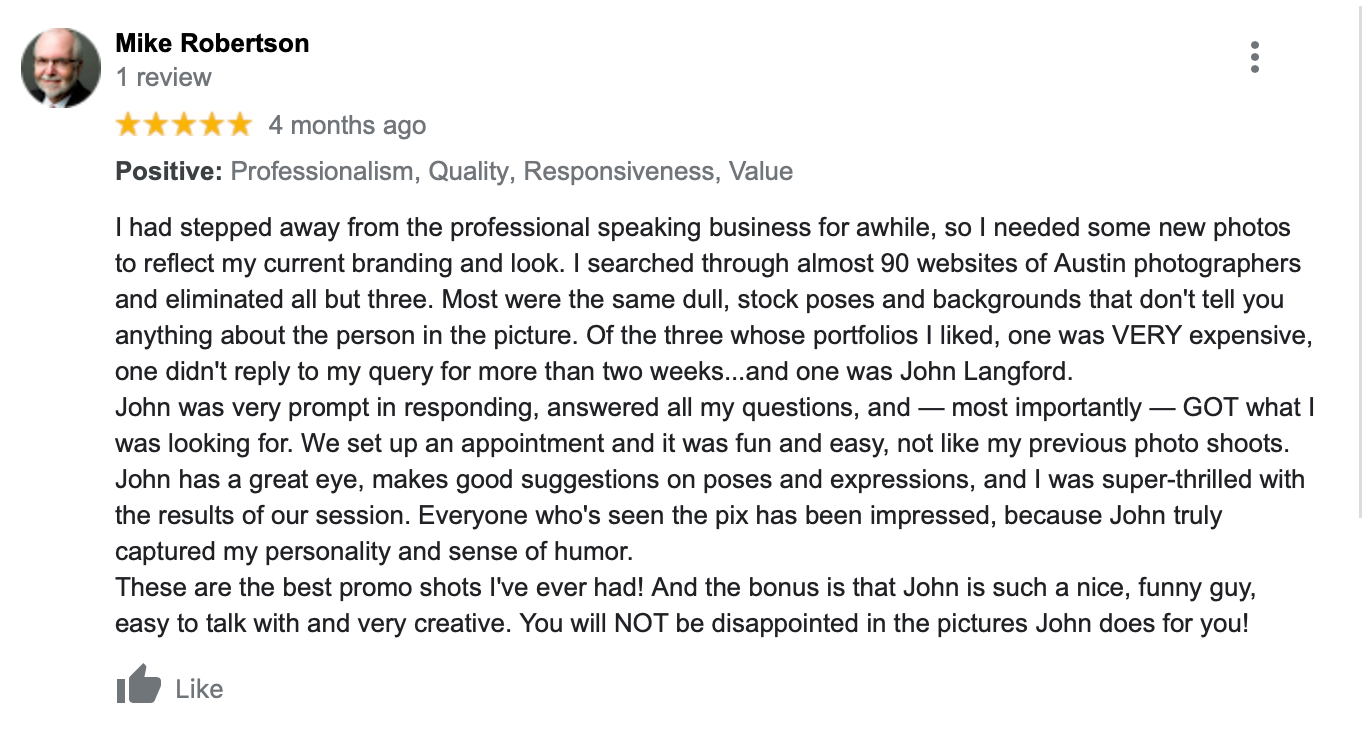Viewport: 1362px width, 738px height.
Task: Click the third star of the rating
Action: [x=184, y=125]
